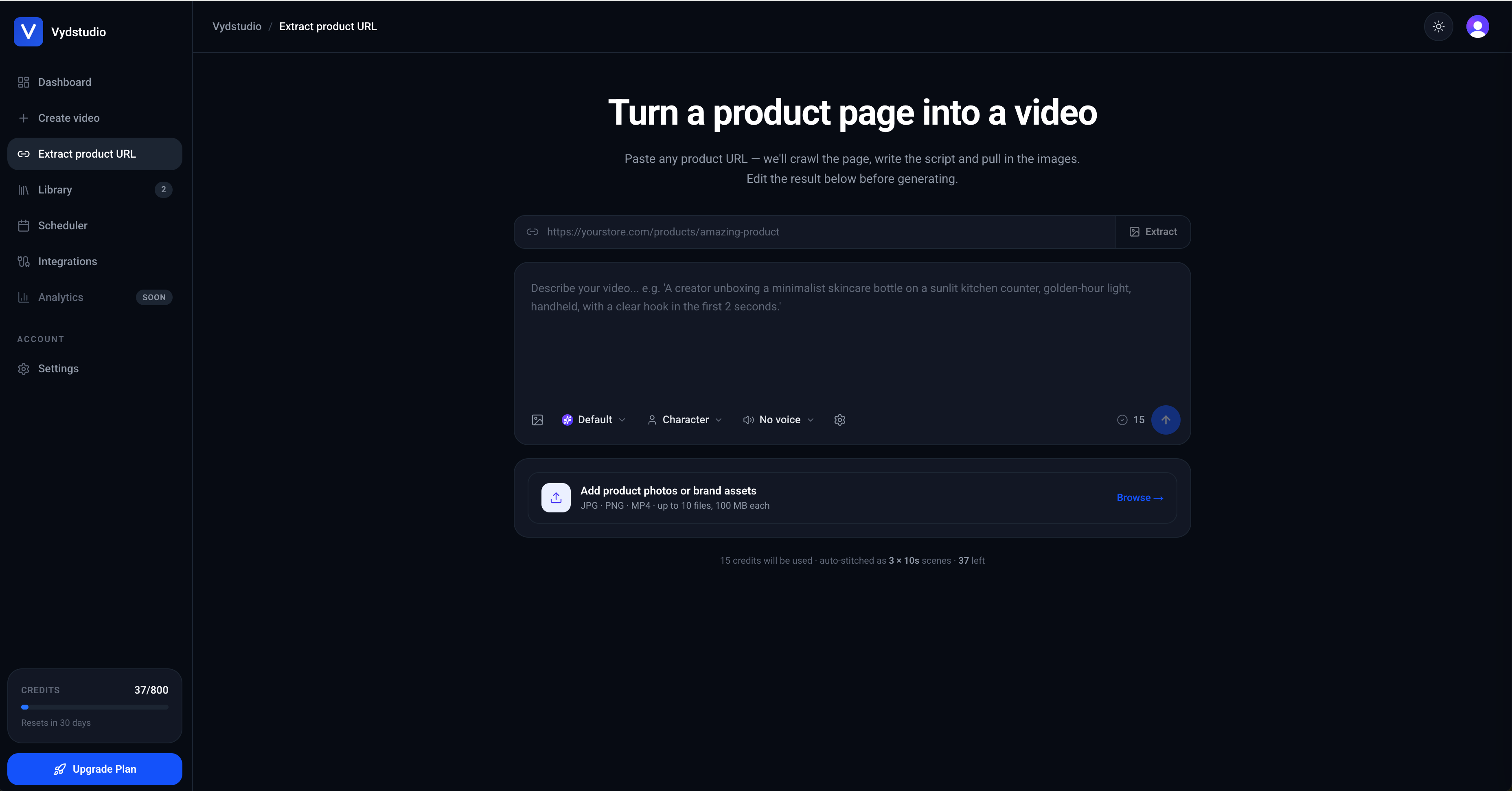This screenshot has height=791, width=1512.
Task: Click the Vydstudio V logo icon
Action: coord(28,32)
